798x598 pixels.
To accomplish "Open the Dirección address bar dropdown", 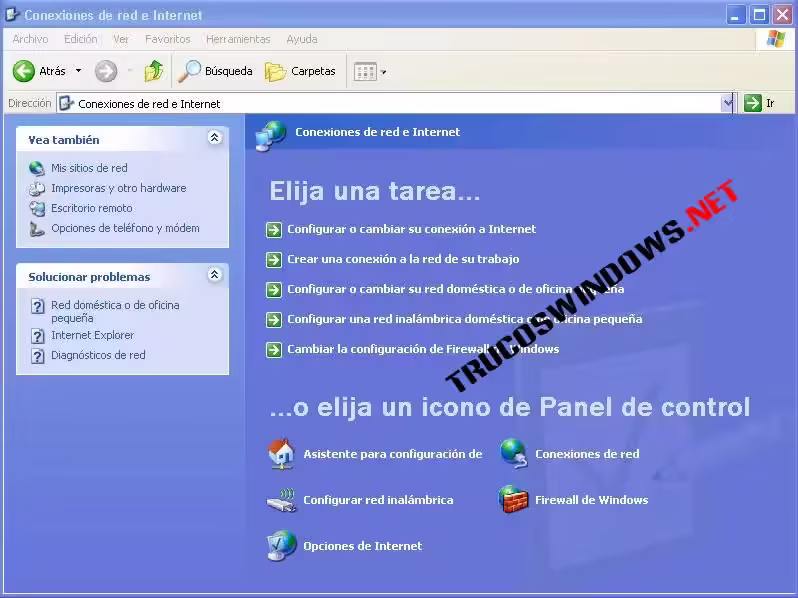I will tap(728, 103).
